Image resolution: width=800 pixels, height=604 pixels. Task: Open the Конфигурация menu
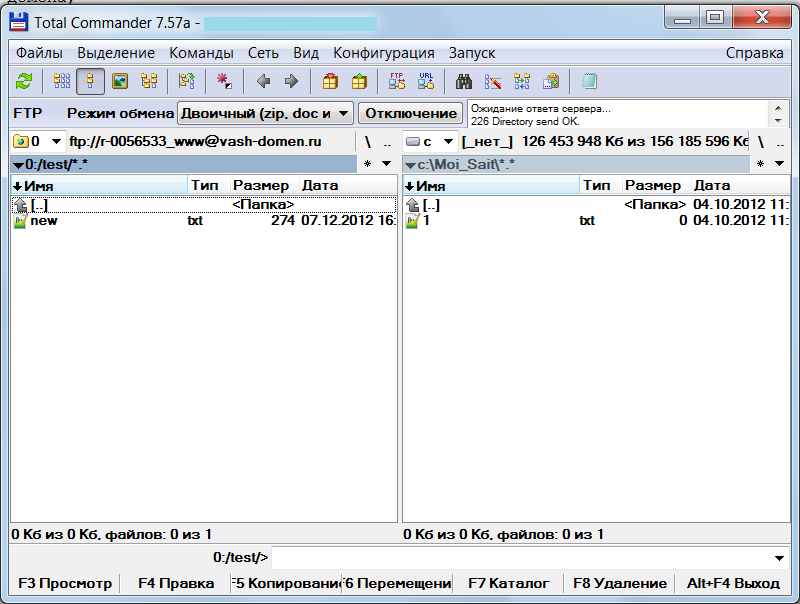383,53
